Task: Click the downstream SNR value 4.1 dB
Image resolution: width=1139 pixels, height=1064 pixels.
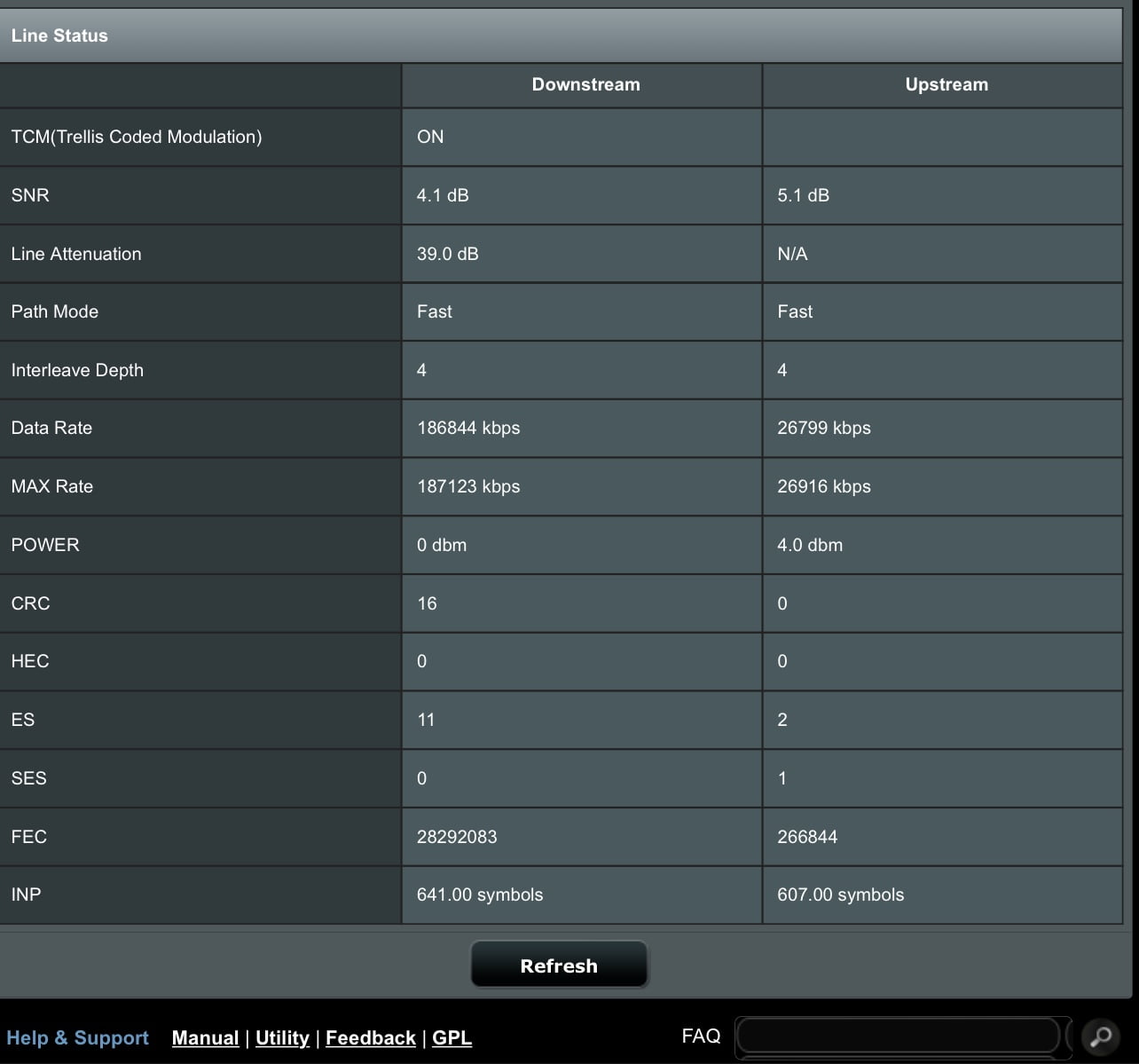Action: (443, 195)
